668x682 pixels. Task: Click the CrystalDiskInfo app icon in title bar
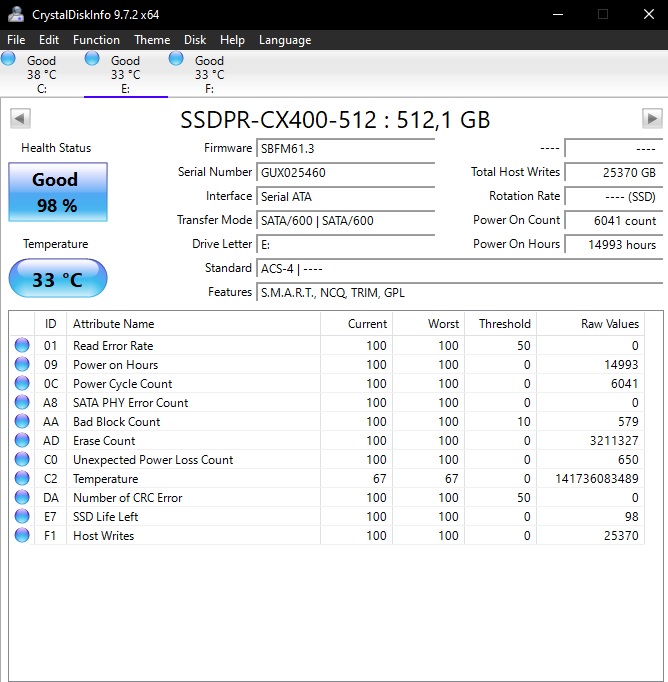16,14
